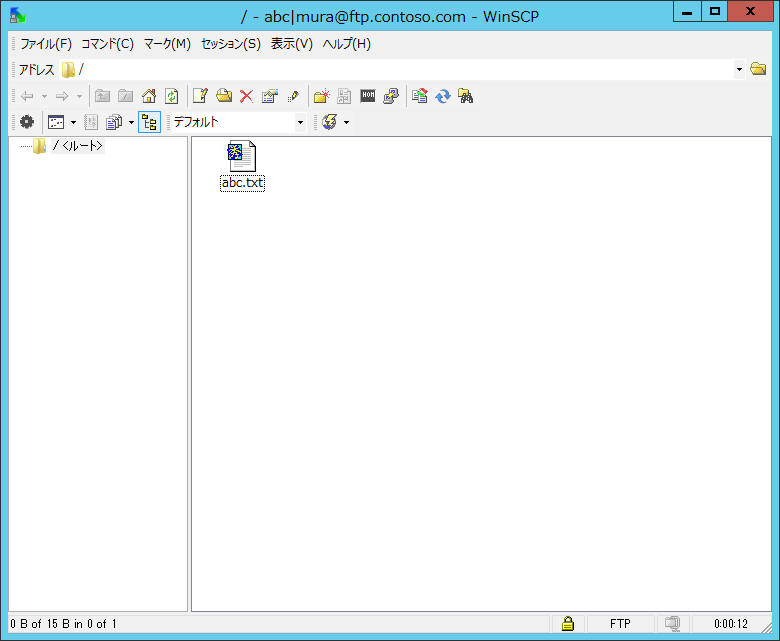Open directory with address bar folder icon
Image resolution: width=780 pixels, height=641 pixels.
pos(758,69)
